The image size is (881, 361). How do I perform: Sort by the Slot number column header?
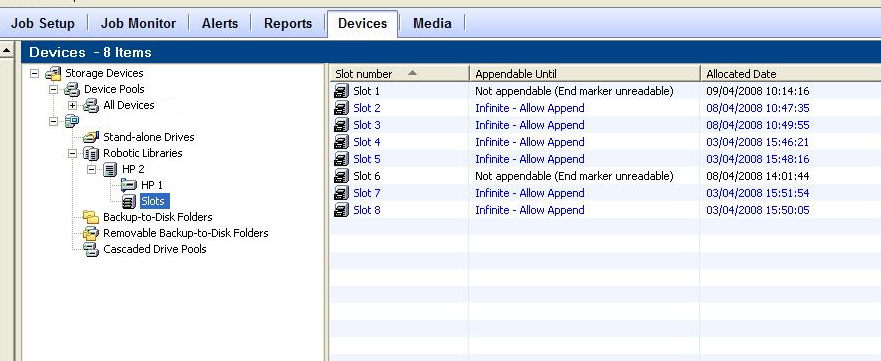[399, 74]
